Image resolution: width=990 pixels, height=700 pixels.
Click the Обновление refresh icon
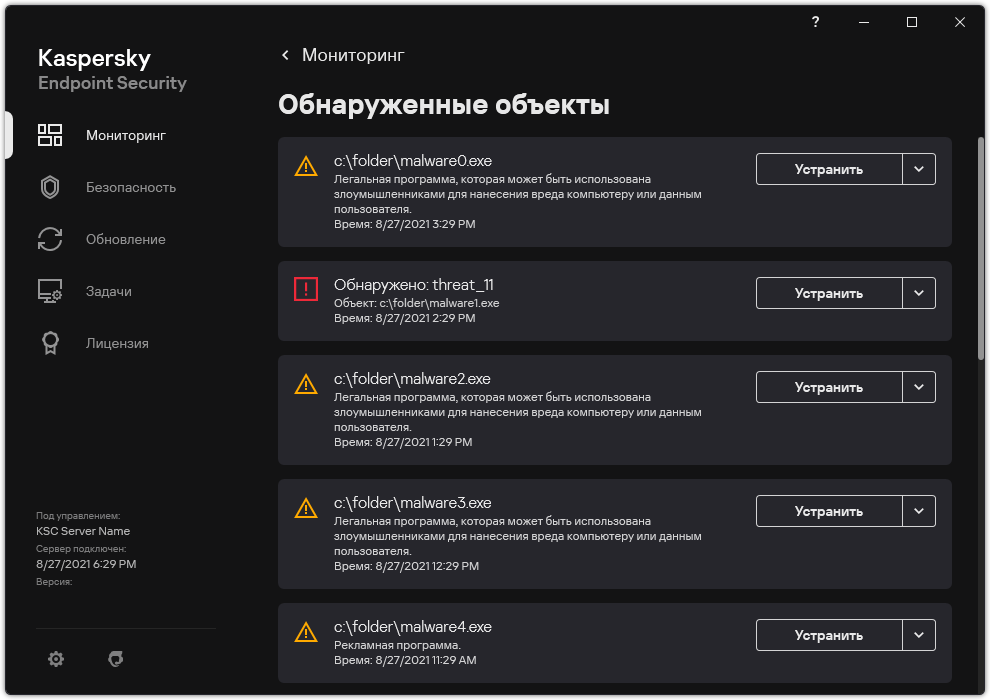tap(50, 239)
